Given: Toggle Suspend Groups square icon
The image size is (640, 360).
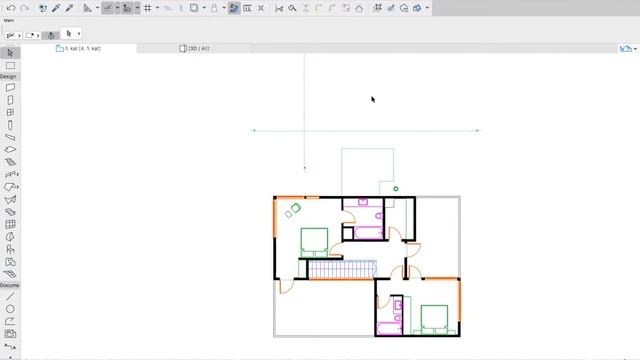Looking at the screenshot, I should click(x=194, y=8).
